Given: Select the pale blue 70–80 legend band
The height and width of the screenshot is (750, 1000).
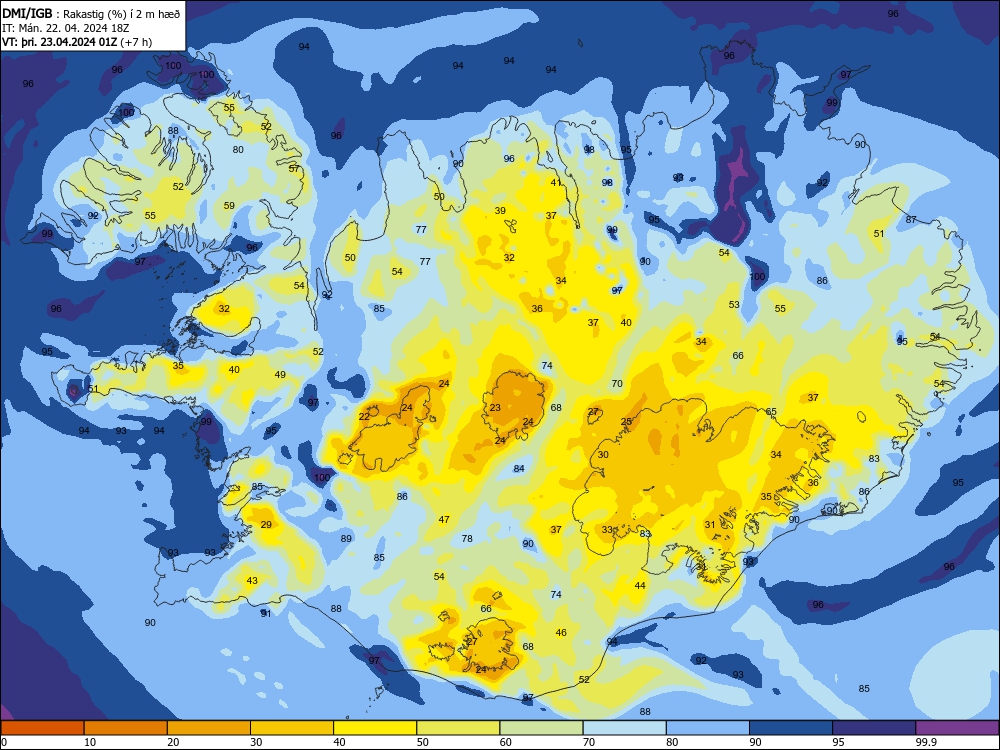Looking at the screenshot, I should click(624, 728).
